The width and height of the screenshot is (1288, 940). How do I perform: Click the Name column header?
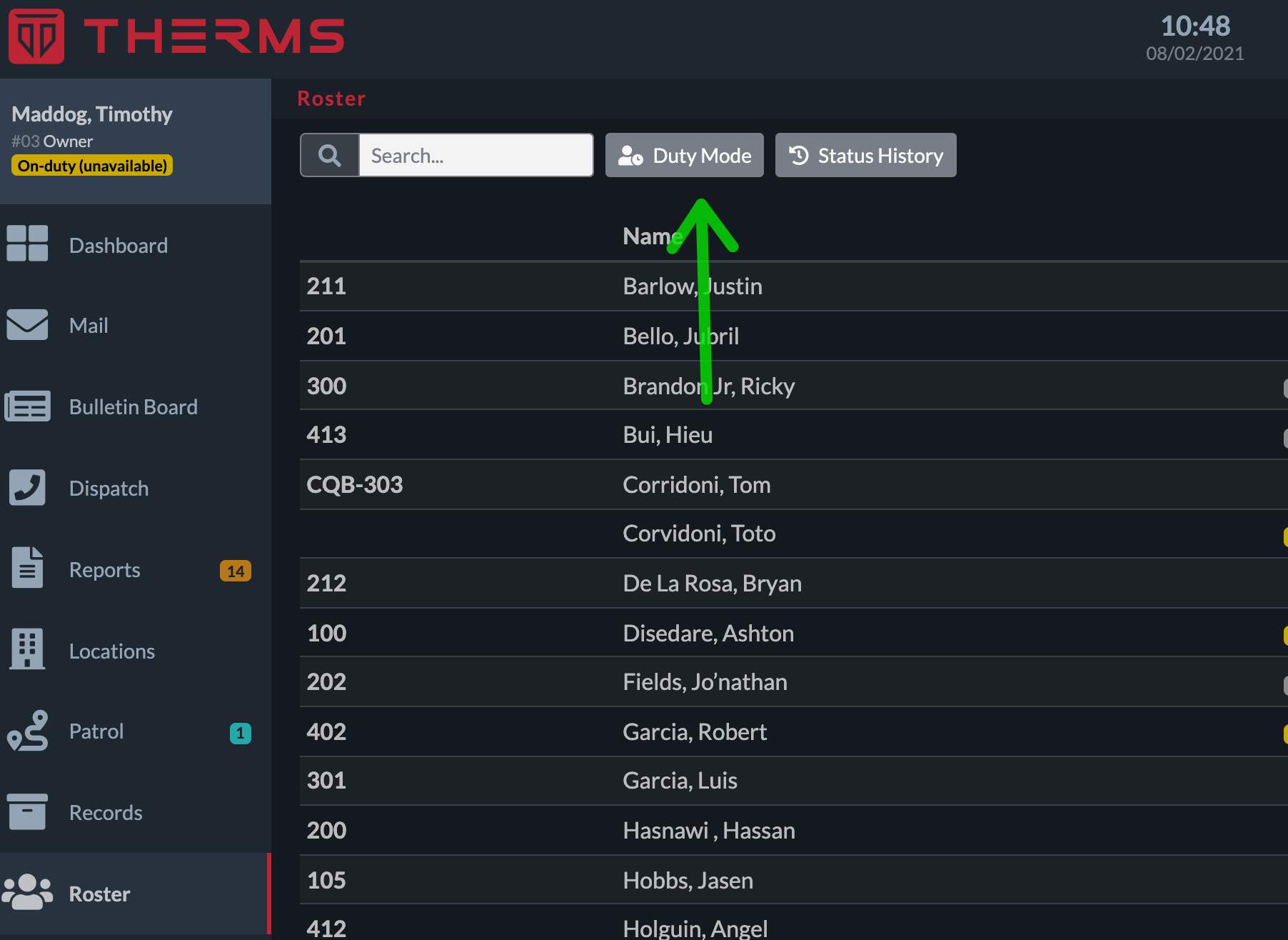(x=650, y=236)
